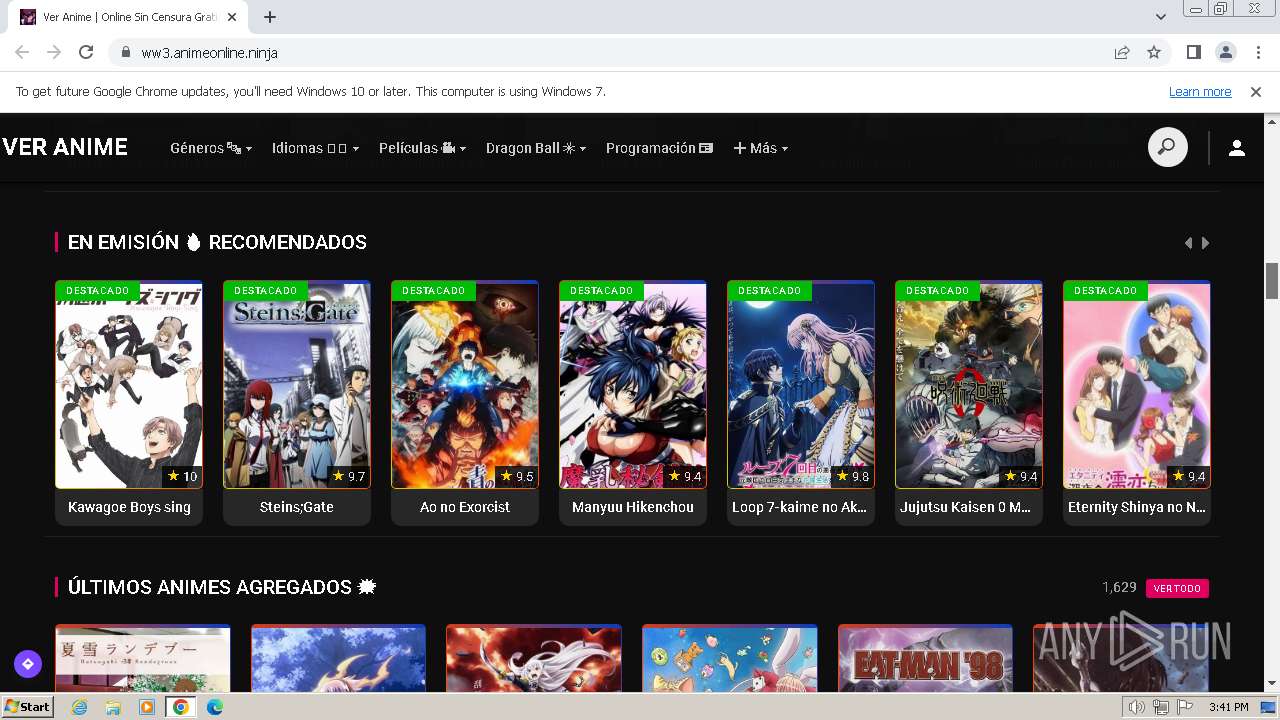The width and height of the screenshot is (1280, 720).
Task: Open File Explorer from the taskbar
Action: [x=113, y=707]
